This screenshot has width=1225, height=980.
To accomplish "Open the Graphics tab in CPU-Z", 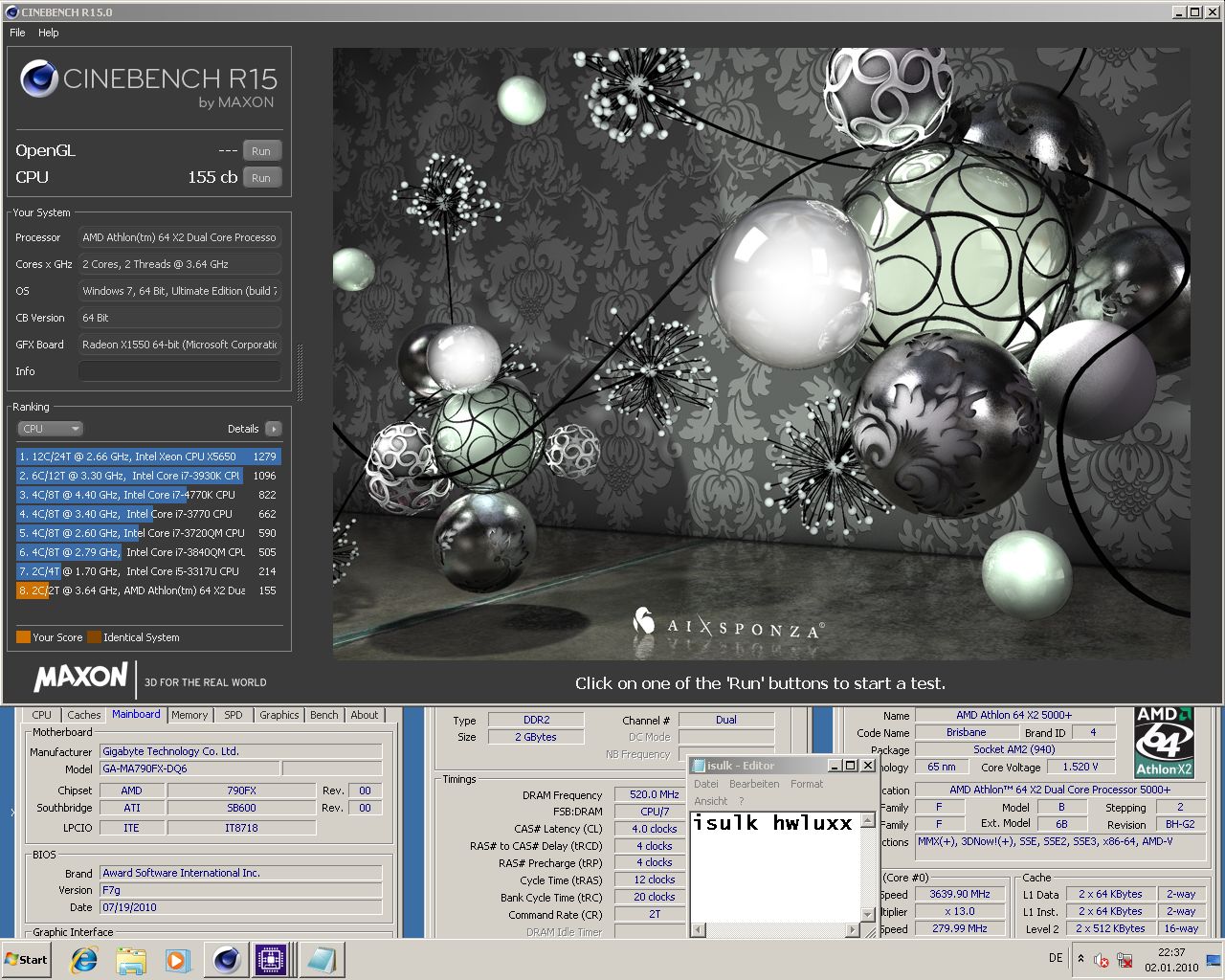I will pos(279,715).
